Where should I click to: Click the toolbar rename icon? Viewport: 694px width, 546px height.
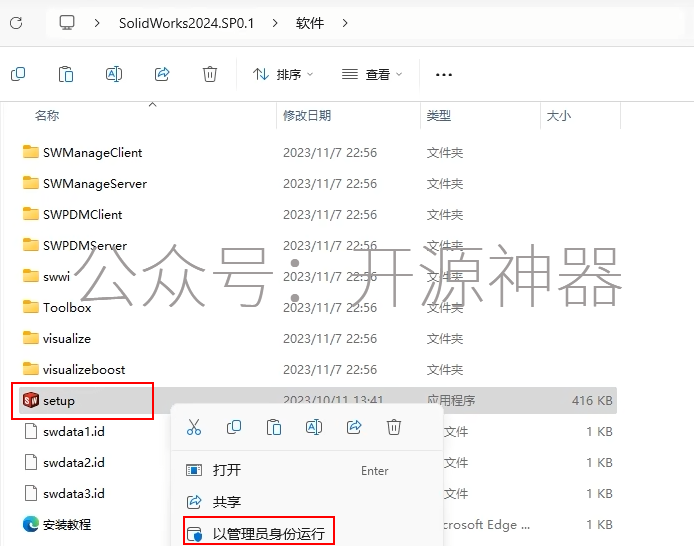coord(114,74)
